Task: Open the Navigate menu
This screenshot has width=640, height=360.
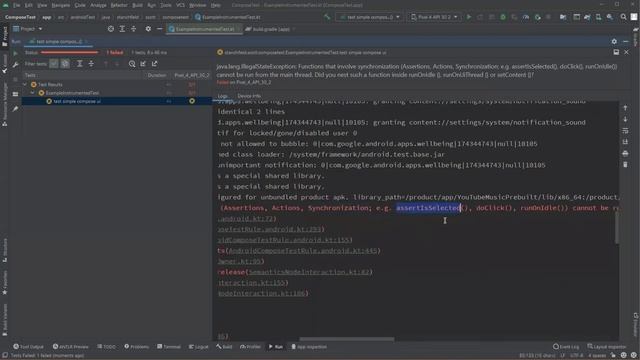Action: (60, 5)
